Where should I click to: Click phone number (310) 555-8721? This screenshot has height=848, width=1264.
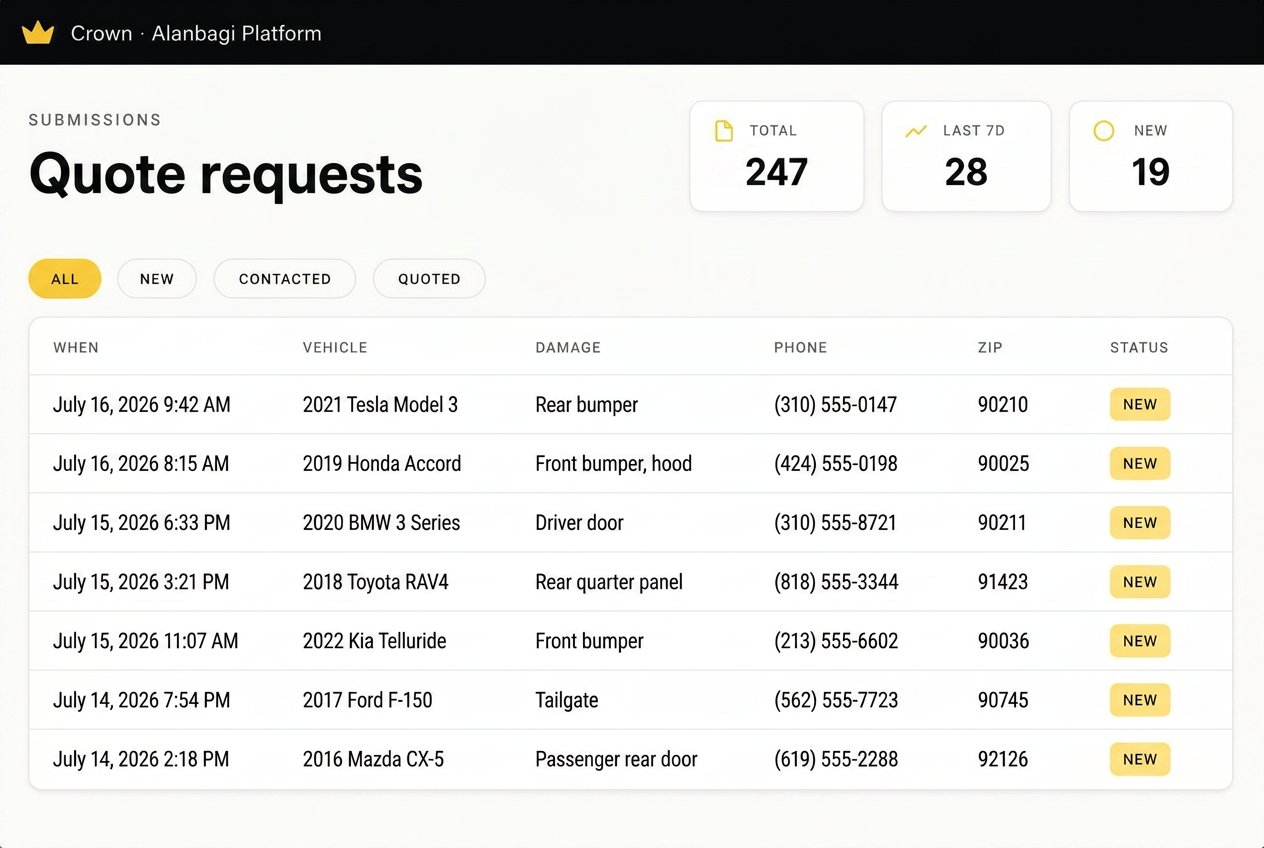(x=836, y=523)
